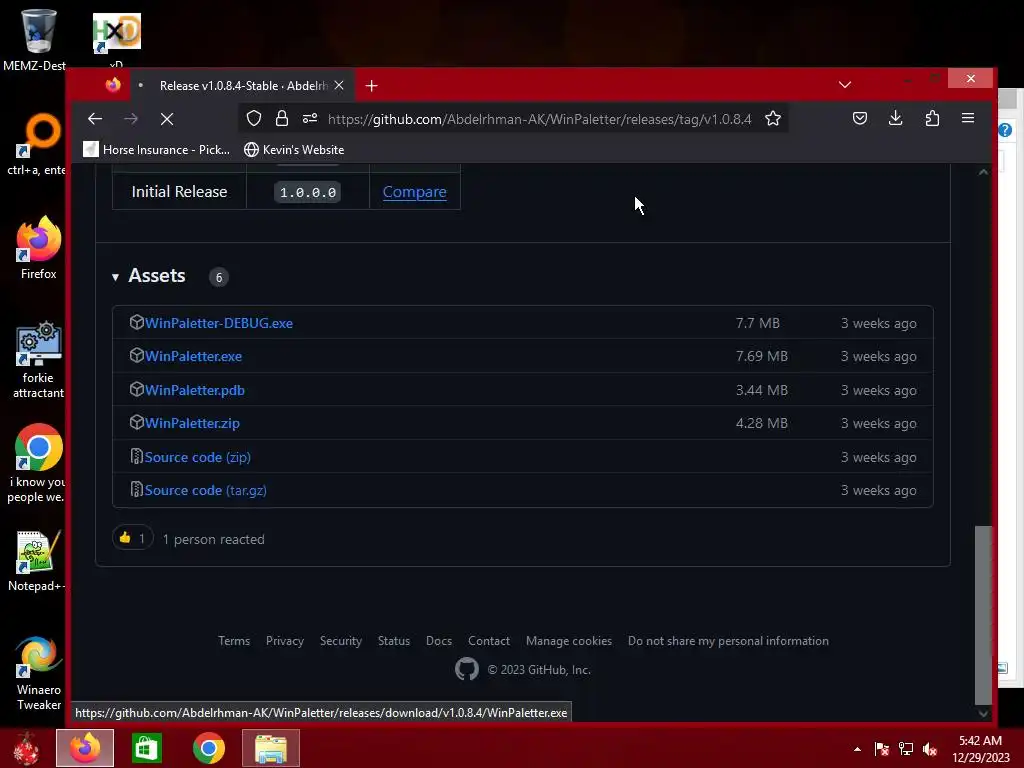Click Action Center flag tray icon
The image size is (1024, 768).
882,749
